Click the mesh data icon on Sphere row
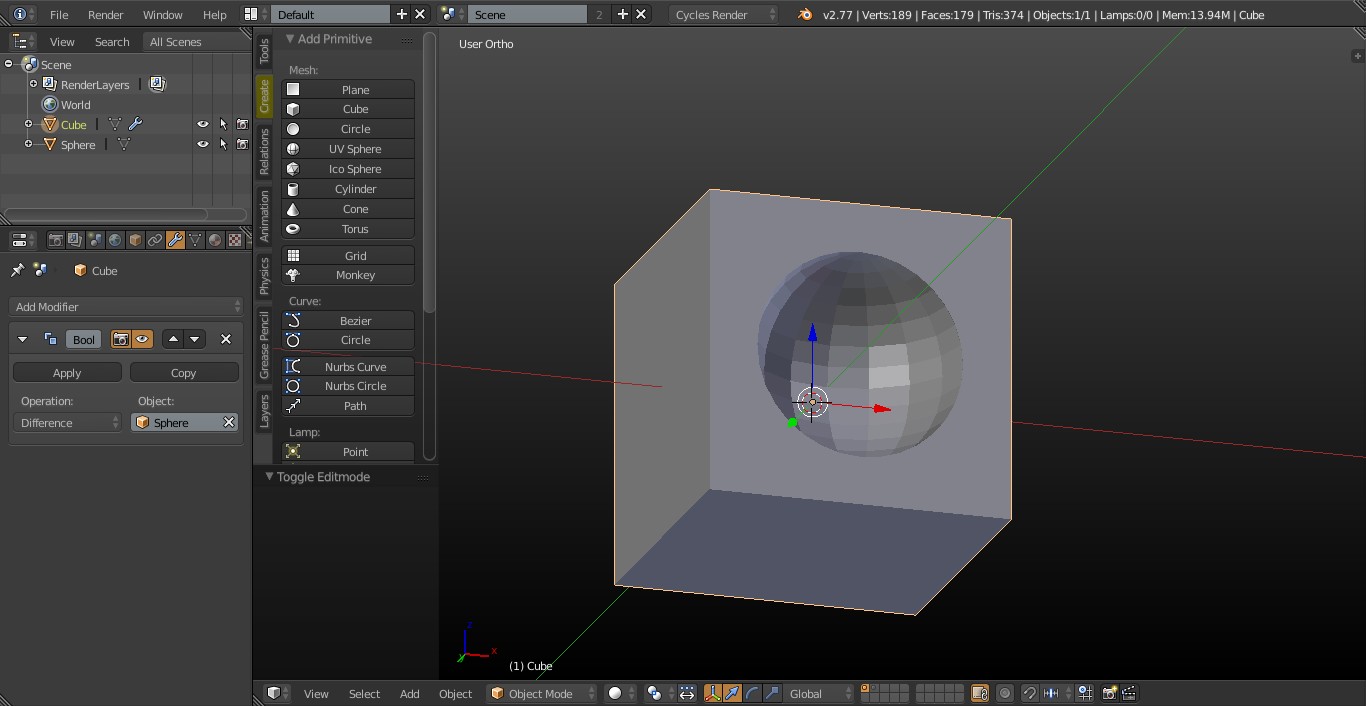This screenshot has width=1366, height=706. 124,144
